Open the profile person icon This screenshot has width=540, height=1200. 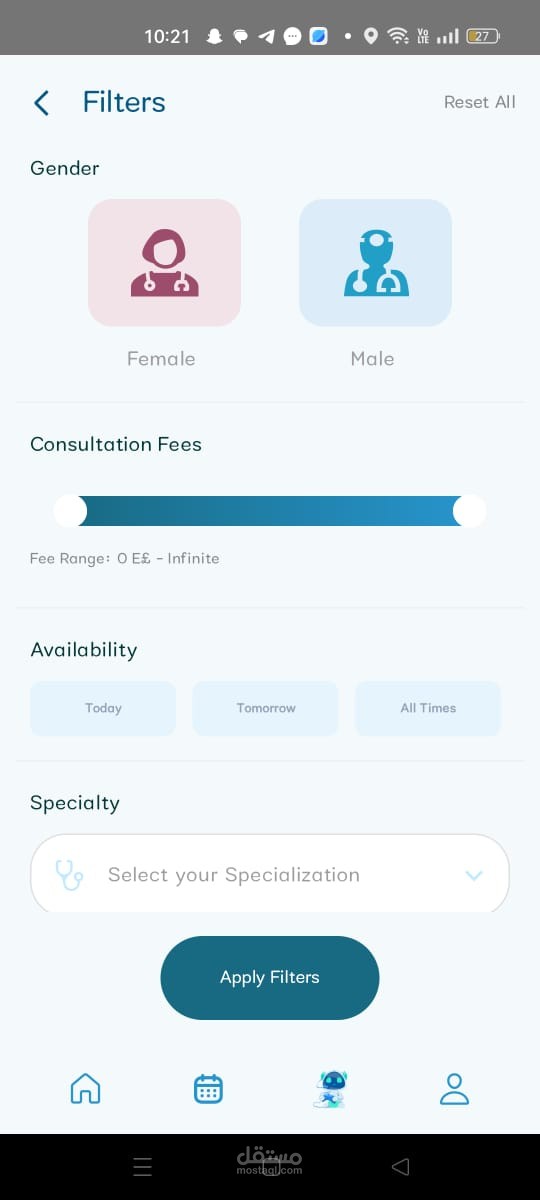454,1088
